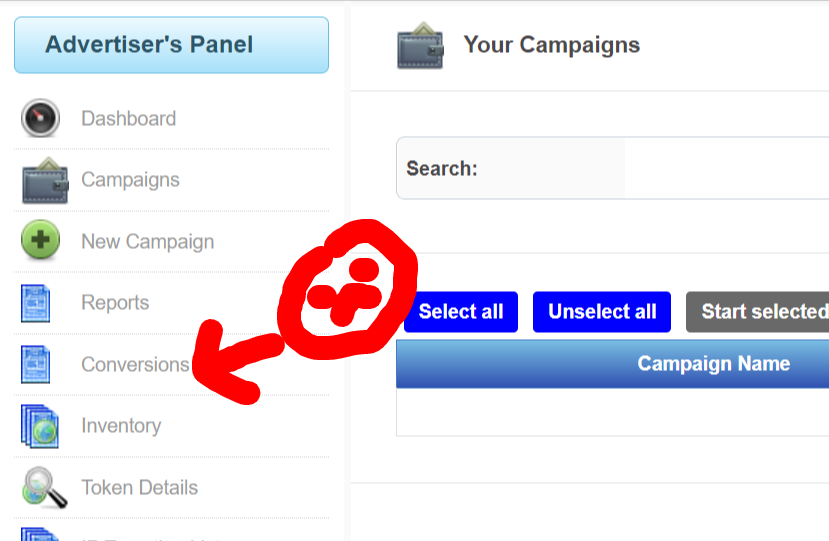
Task: Click the Campaign Name column header
Action: point(713,364)
